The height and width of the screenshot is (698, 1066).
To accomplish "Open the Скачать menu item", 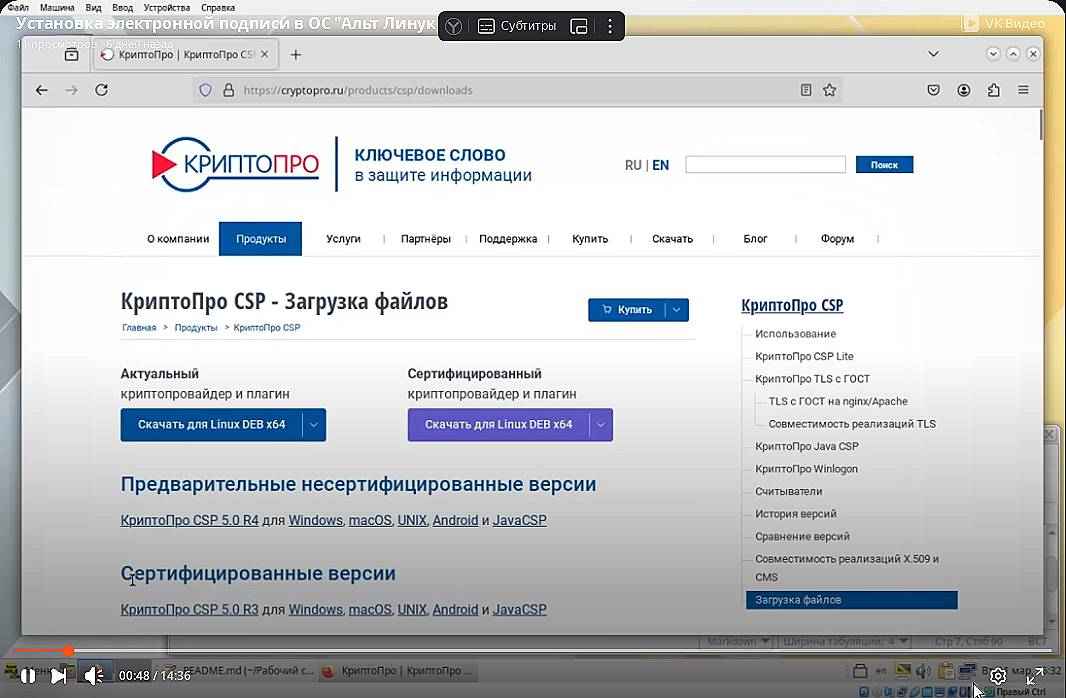I will (x=672, y=239).
